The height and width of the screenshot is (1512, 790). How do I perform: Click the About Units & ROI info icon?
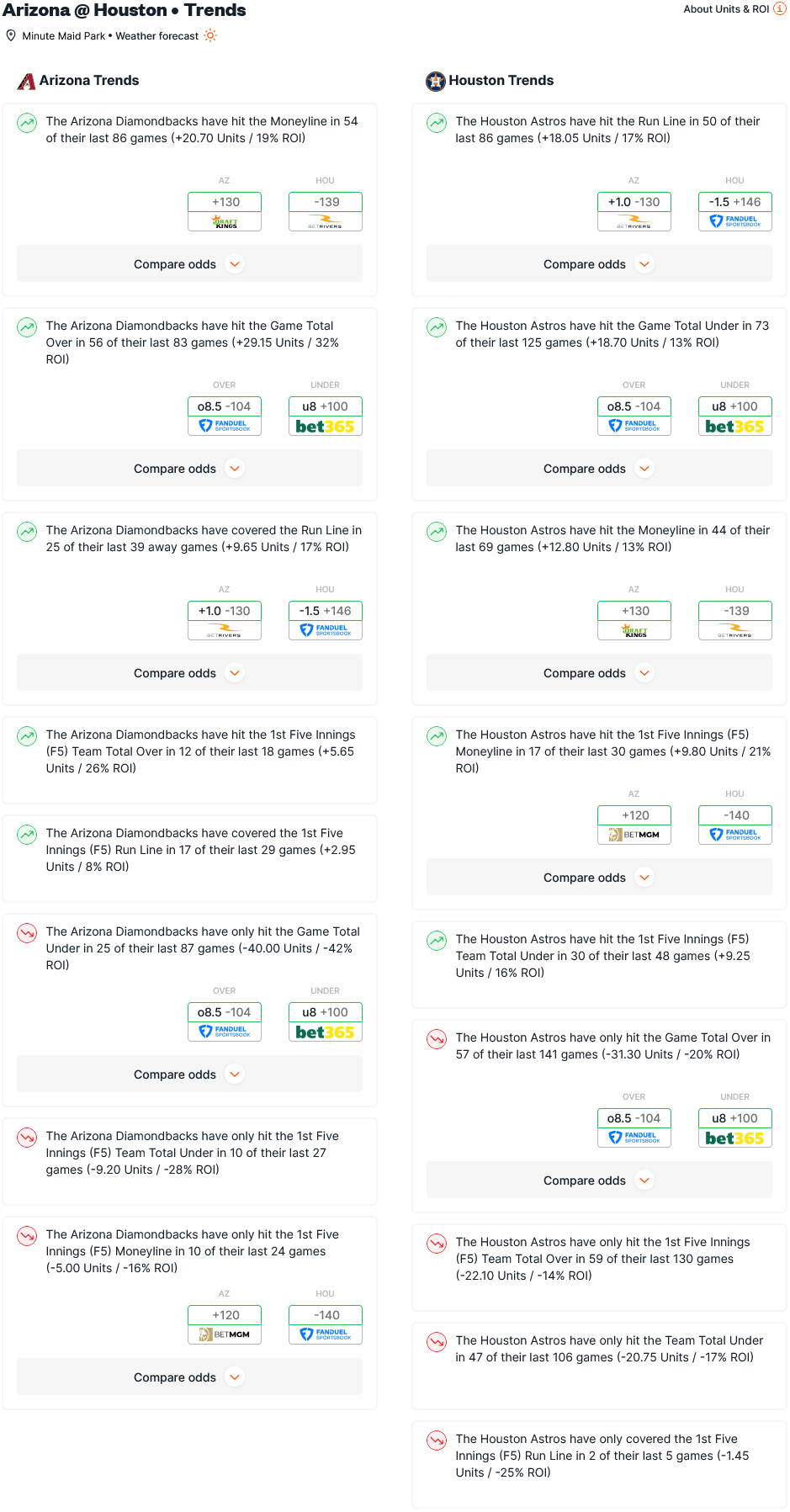(x=780, y=8)
